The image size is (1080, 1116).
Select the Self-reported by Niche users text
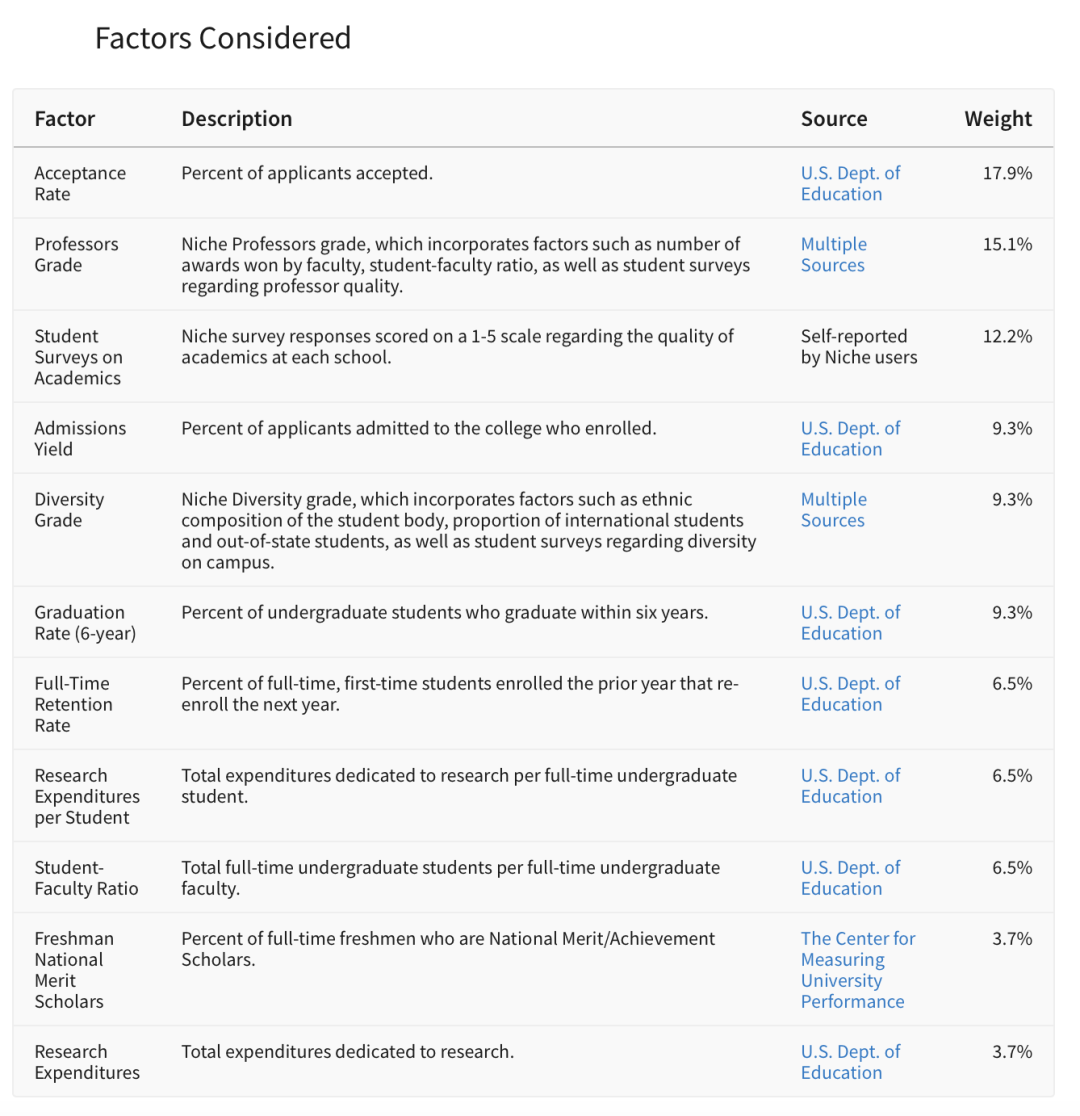(x=859, y=347)
